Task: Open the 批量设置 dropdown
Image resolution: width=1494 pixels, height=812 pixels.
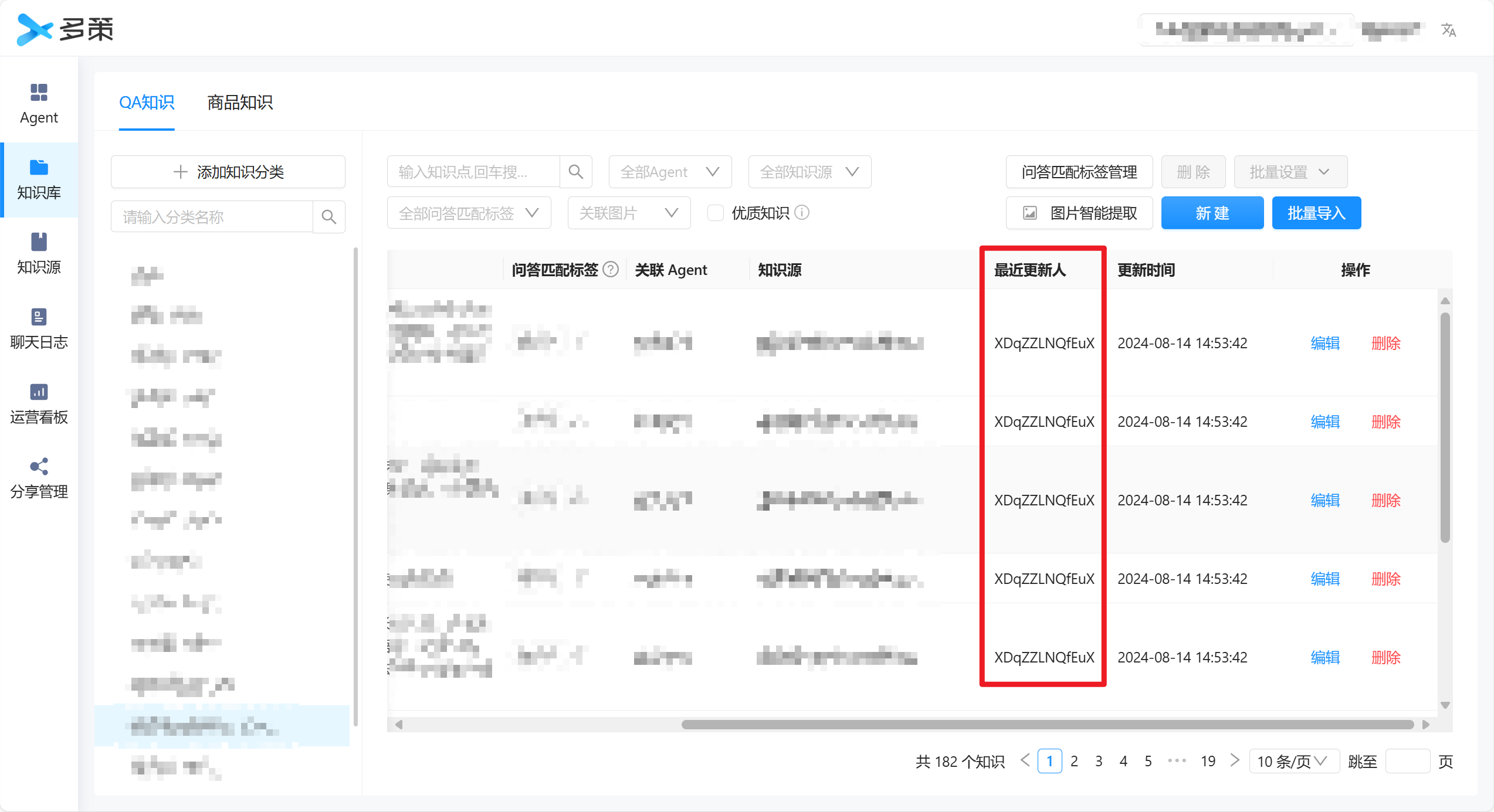Action: (1290, 172)
